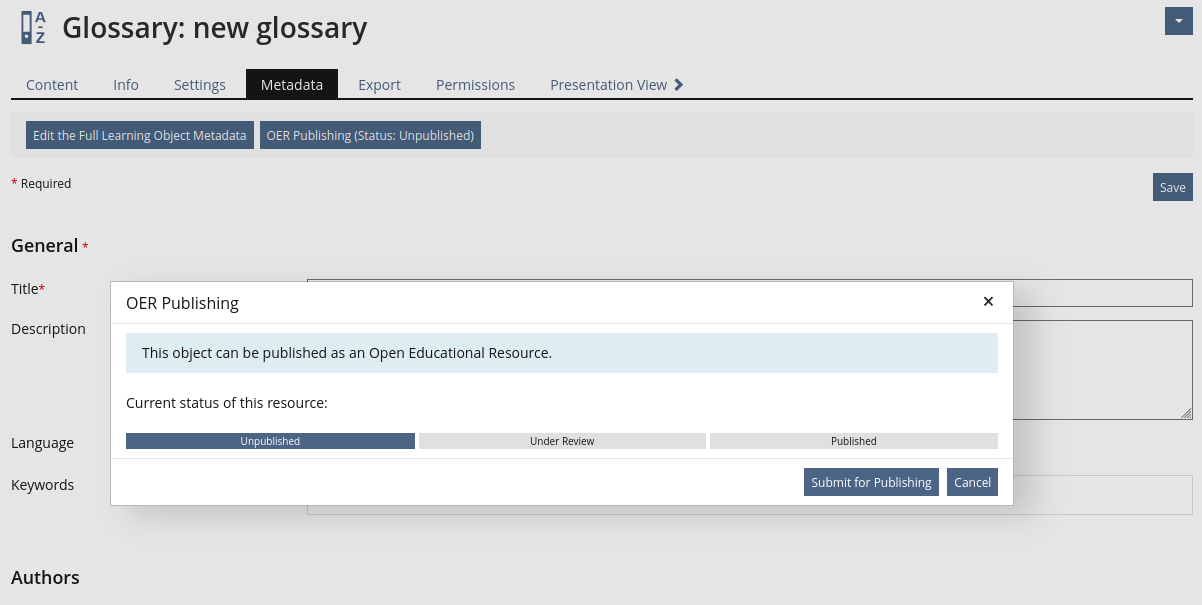Click into the Title input field

click(x=1100, y=292)
